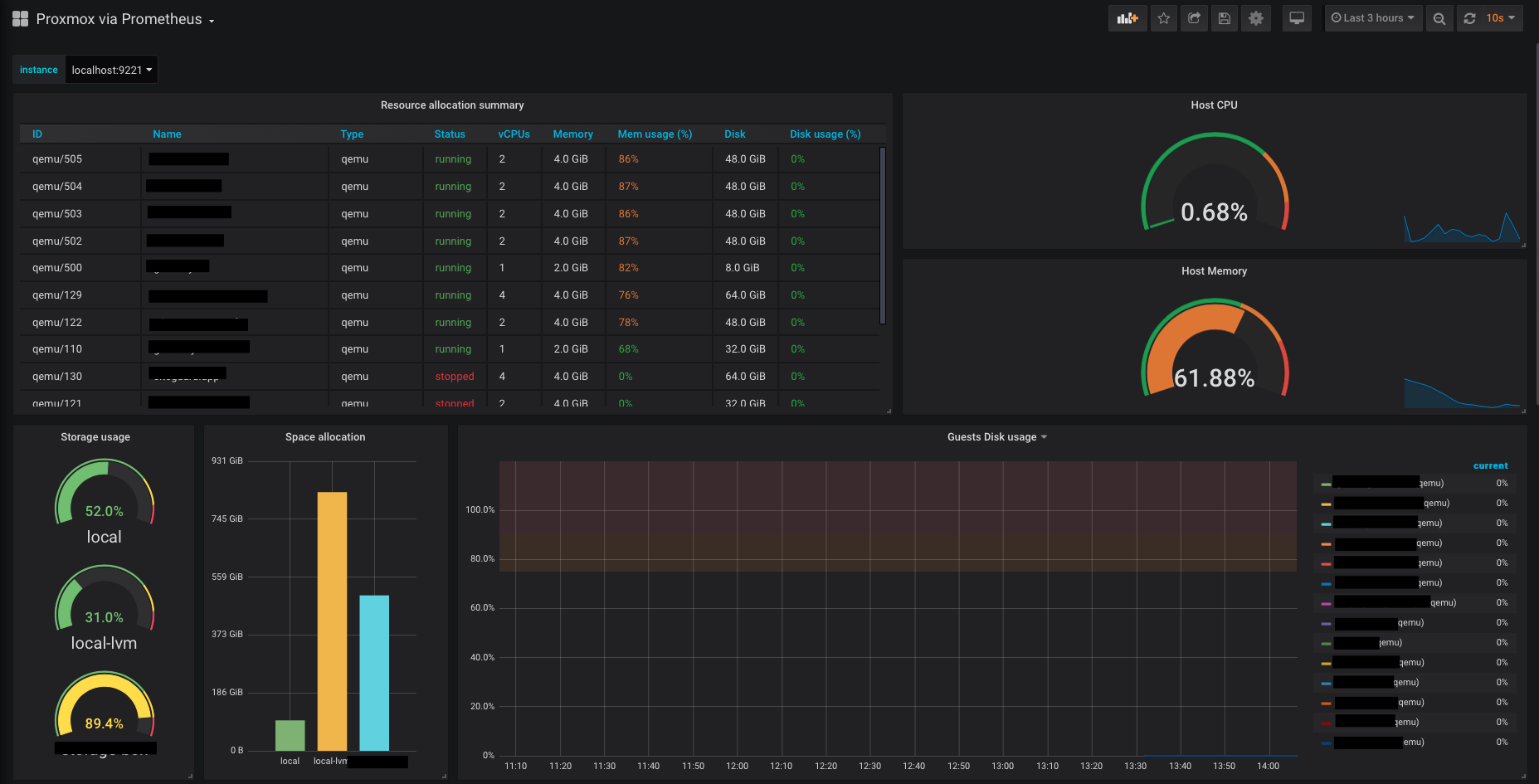Open the Guests Disk usage panel menu

click(x=997, y=437)
